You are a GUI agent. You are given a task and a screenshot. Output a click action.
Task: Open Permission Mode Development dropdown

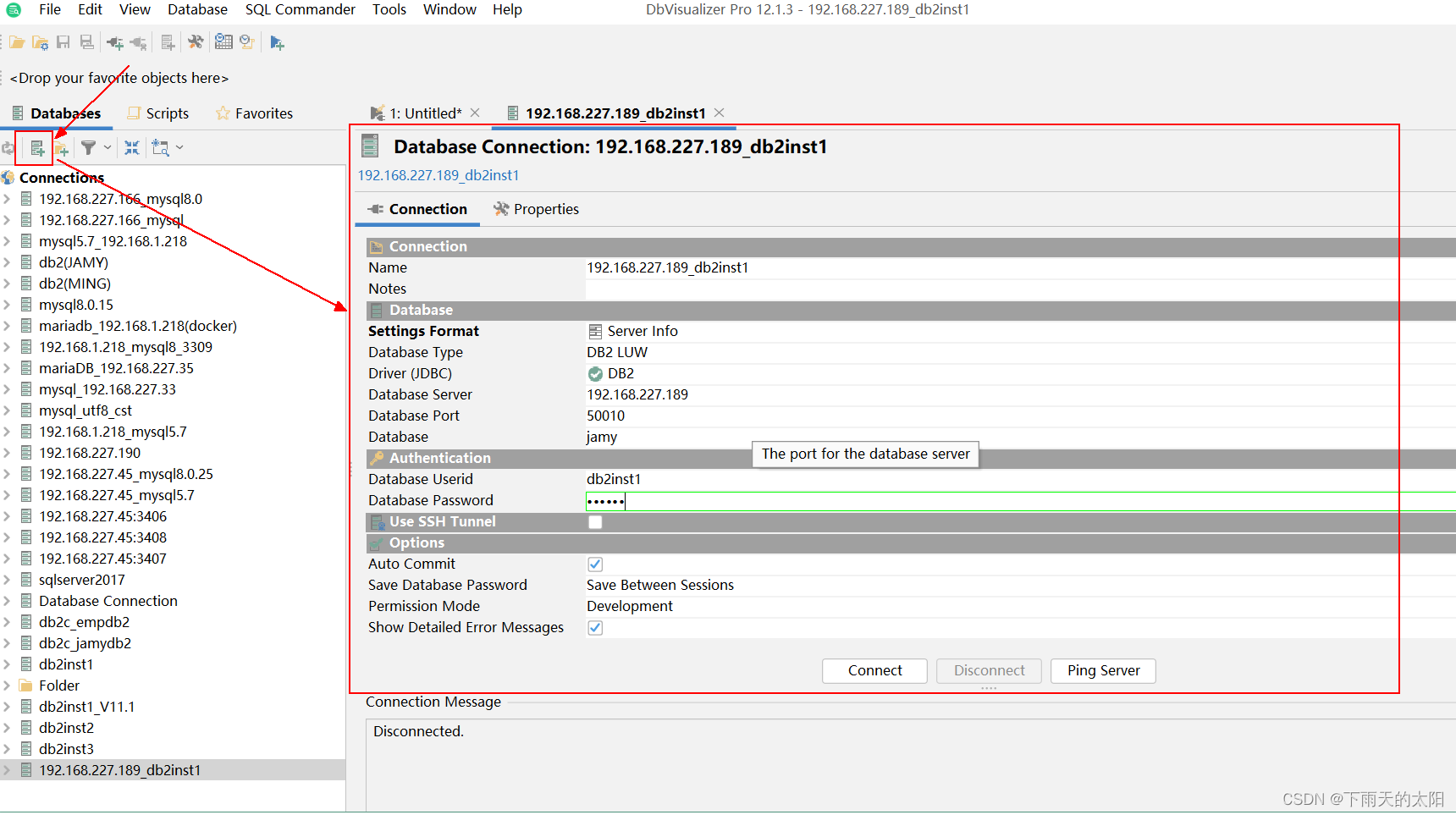[1020, 606]
